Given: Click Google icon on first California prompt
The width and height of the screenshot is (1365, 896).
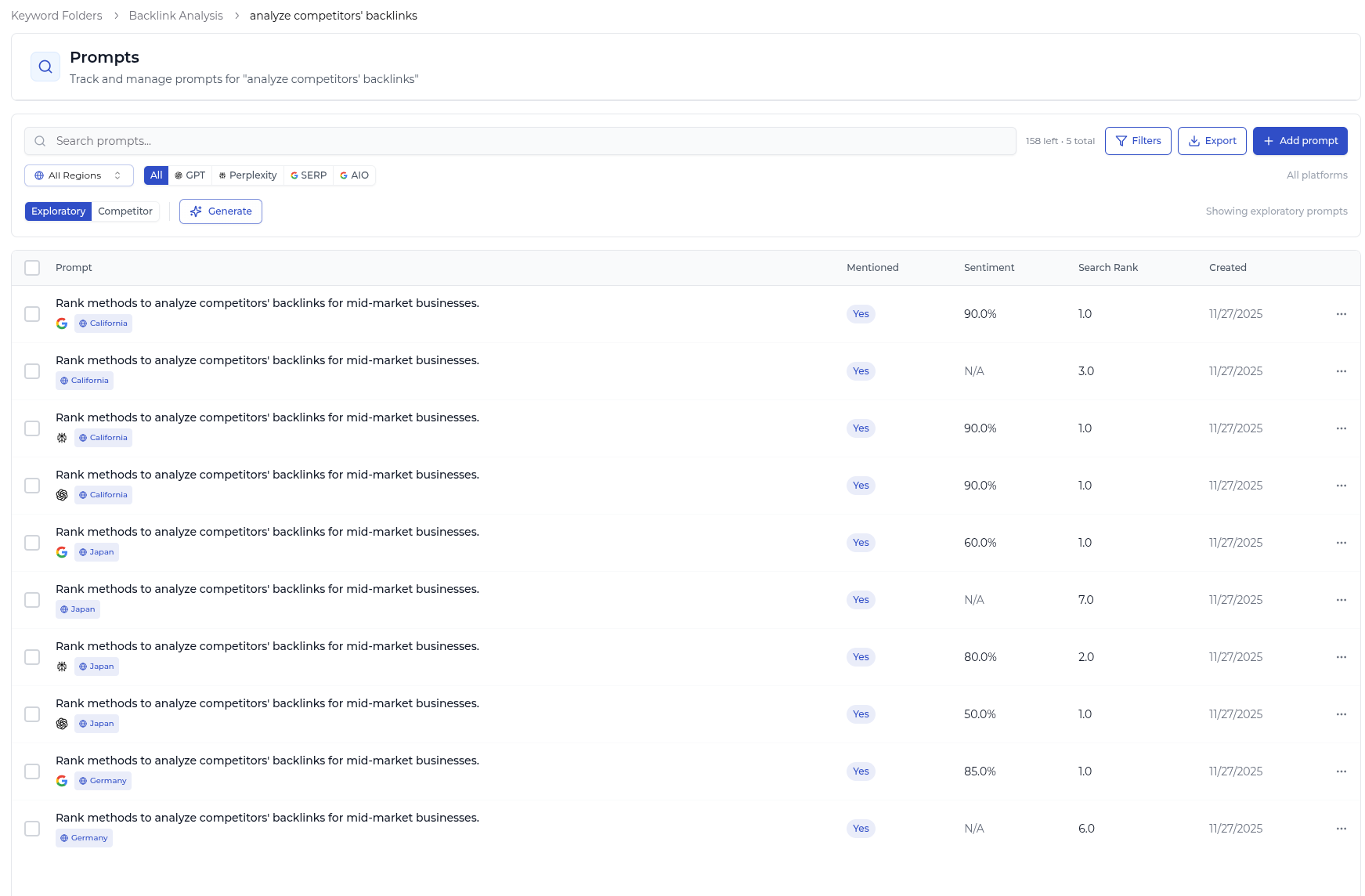Looking at the screenshot, I should pyautogui.click(x=62, y=323).
